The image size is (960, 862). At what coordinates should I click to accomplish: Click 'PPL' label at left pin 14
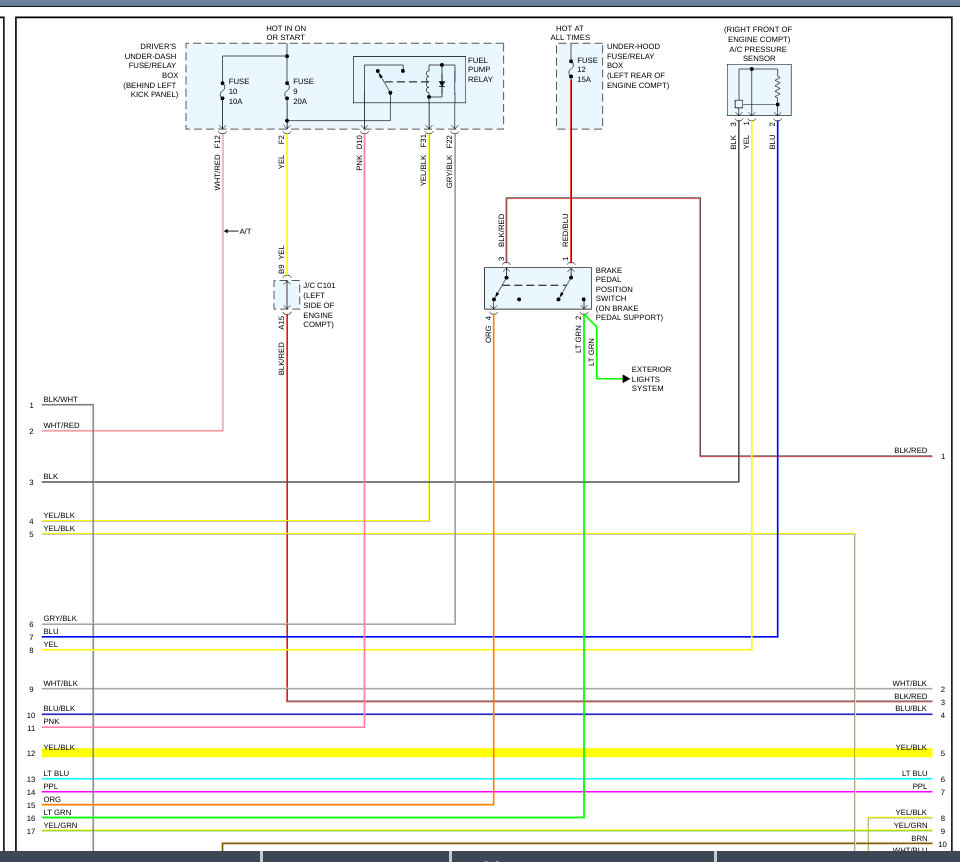tap(51, 786)
